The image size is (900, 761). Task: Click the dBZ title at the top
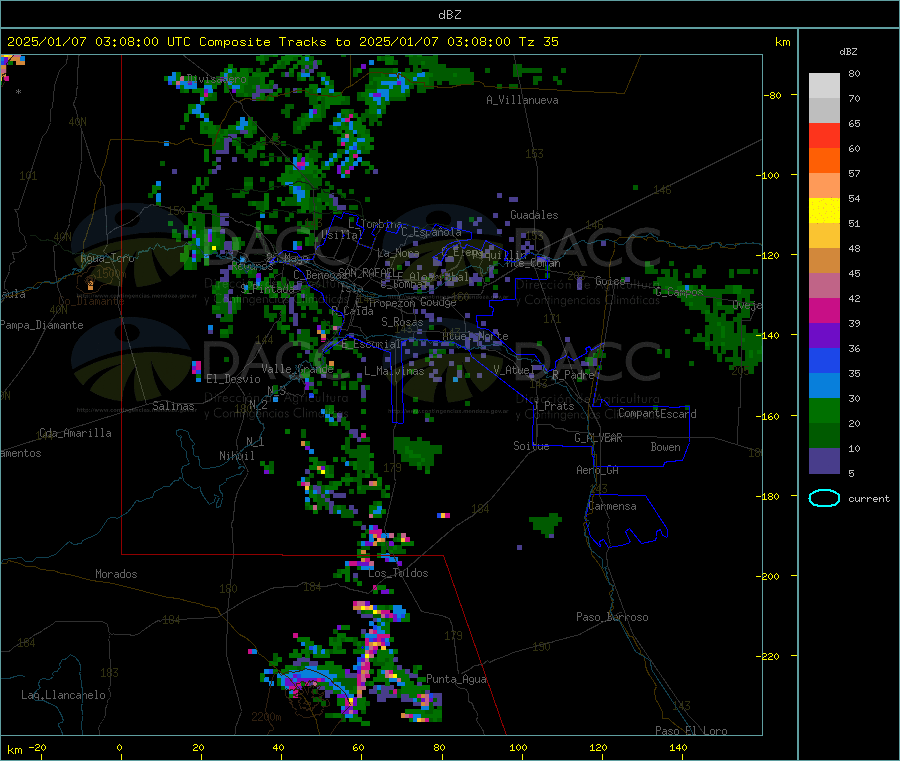[449, 15]
